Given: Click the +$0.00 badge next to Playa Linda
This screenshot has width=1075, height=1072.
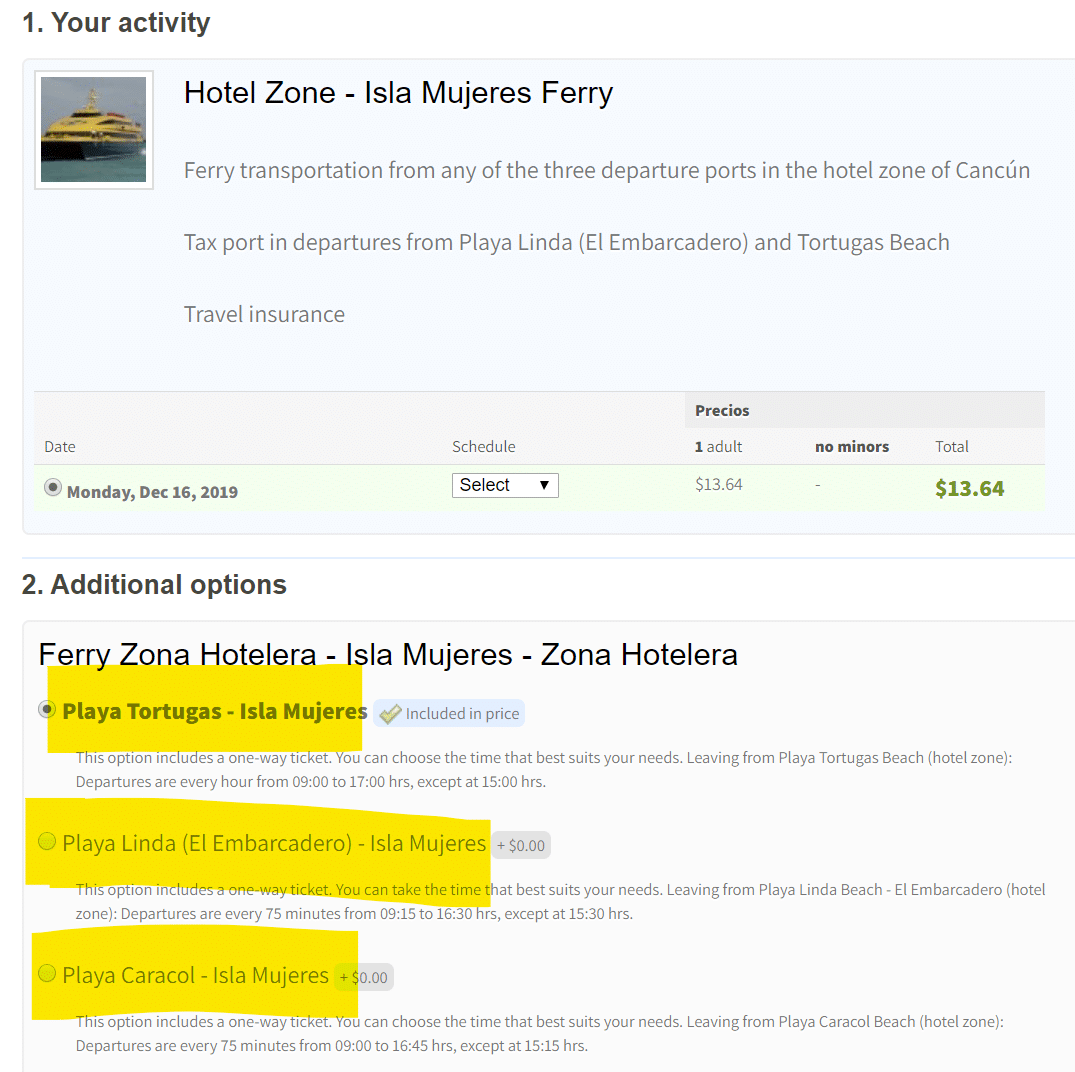Looking at the screenshot, I should coord(521,845).
